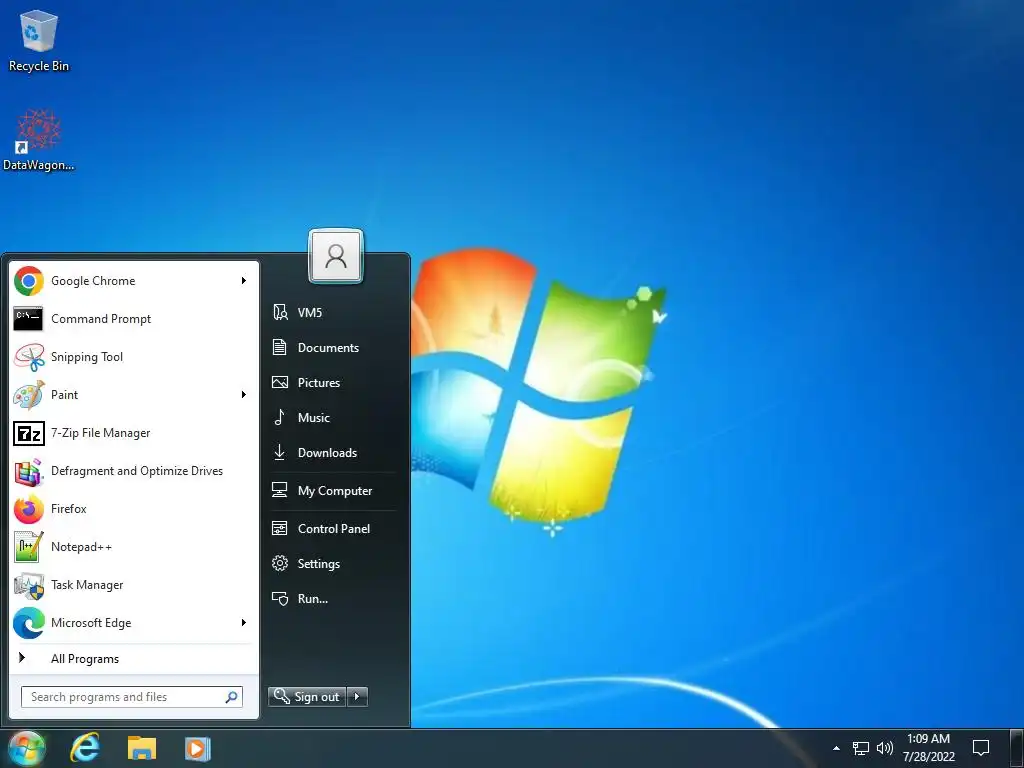Open Music from the Start menu

(x=334, y=417)
